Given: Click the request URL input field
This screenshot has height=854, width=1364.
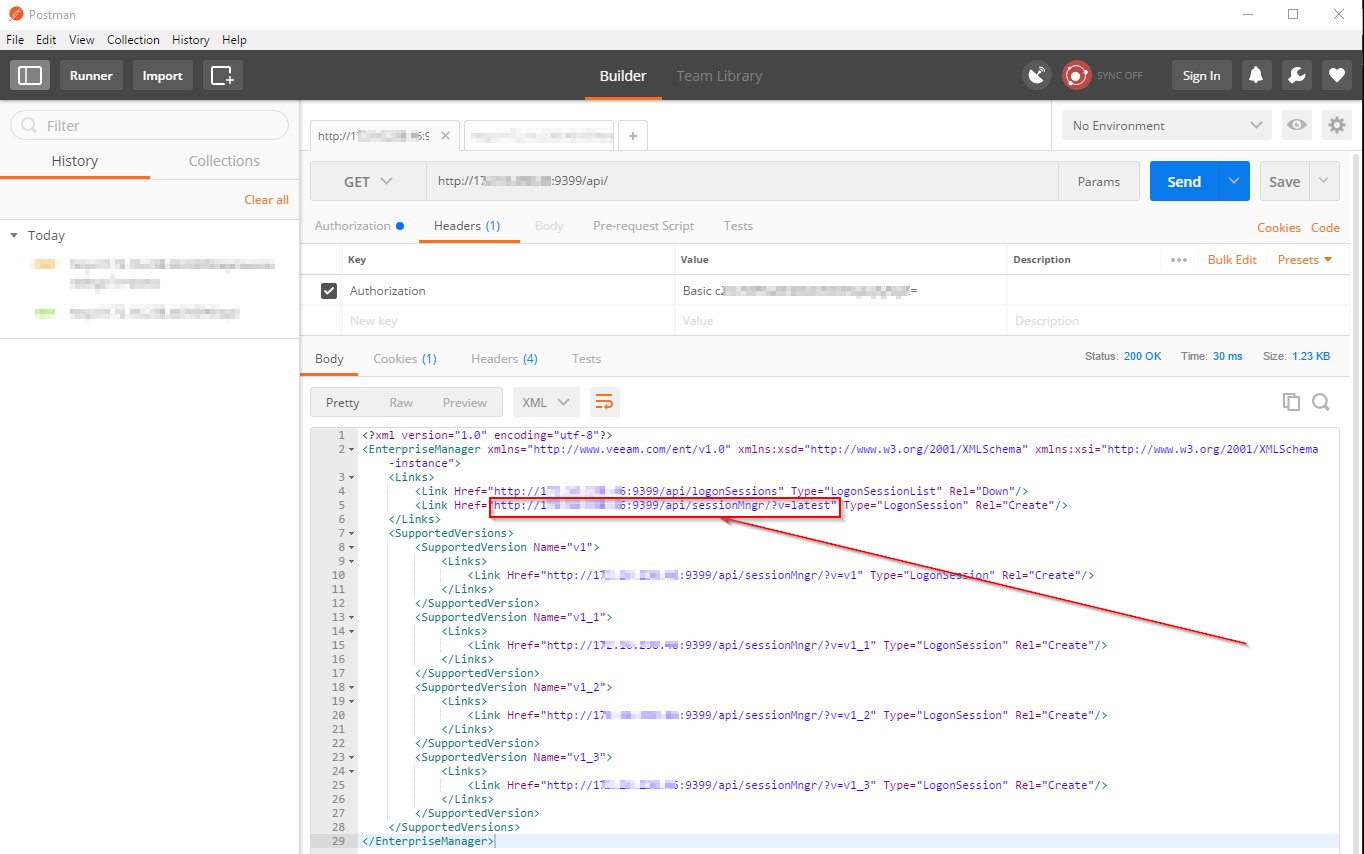Looking at the screenshot, I should 742,181.
